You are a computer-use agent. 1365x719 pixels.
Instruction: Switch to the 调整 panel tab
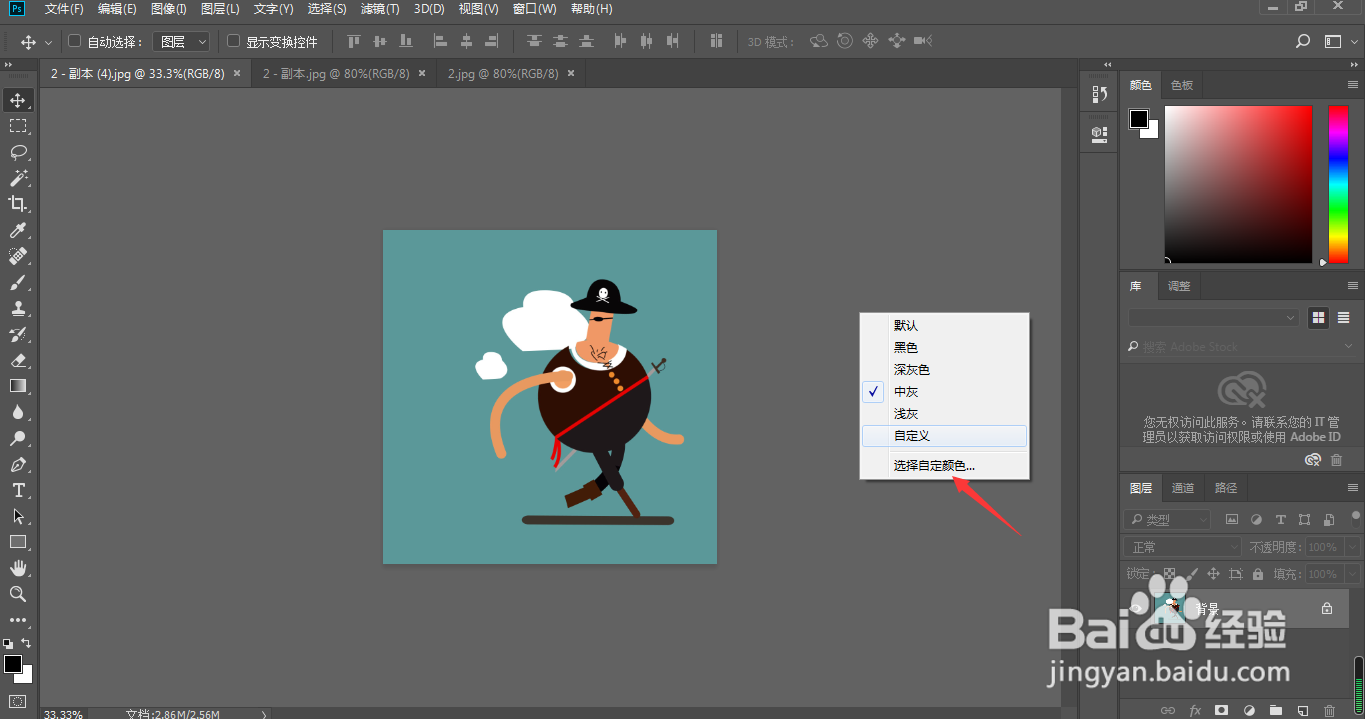pyautogui.click(x=1179, y=286)
